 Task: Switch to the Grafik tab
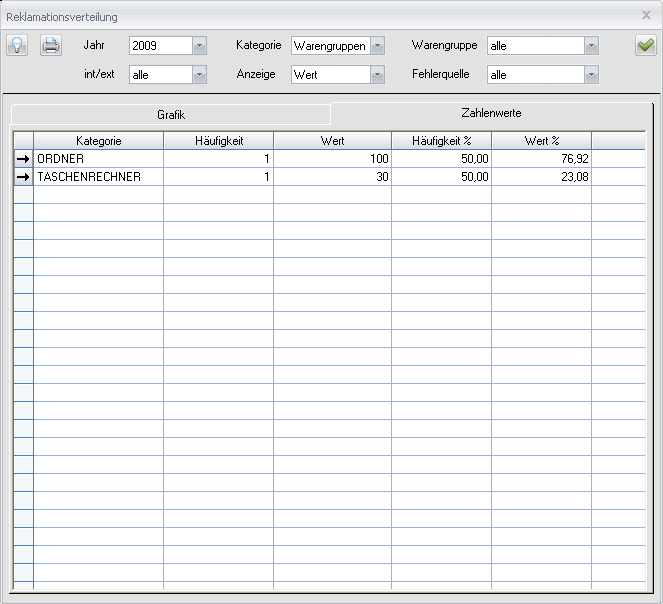tap(171, 115)
